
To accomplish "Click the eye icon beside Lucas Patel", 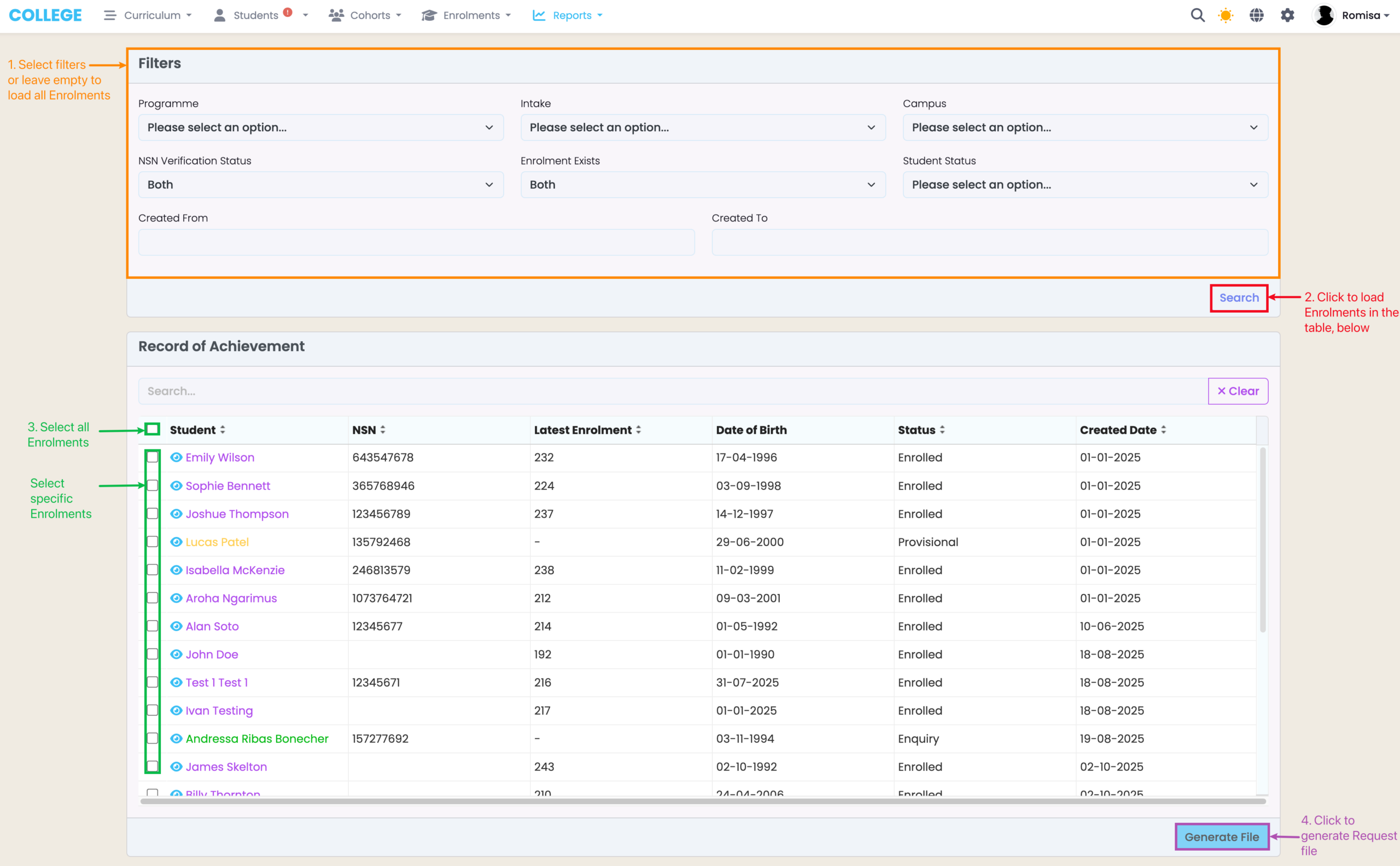I will 177,542.
